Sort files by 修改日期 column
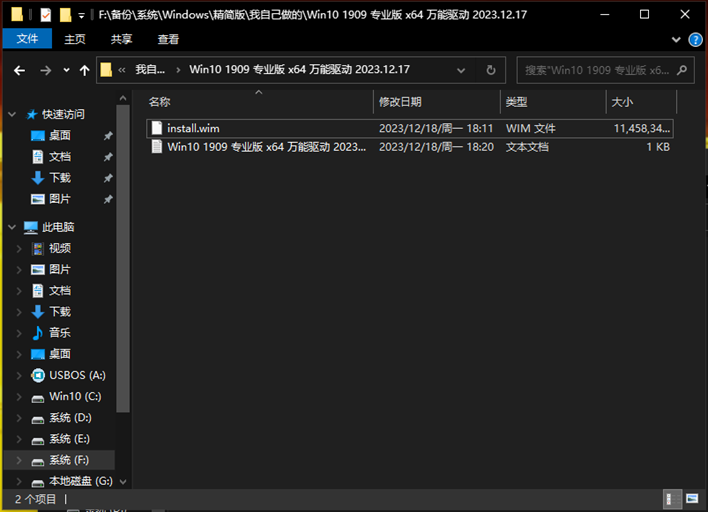 click(400, 102)
